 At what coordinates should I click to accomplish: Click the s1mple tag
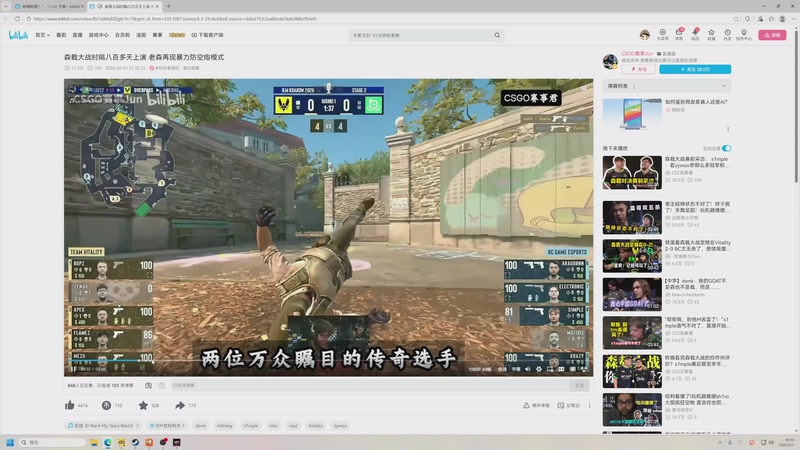tap(251, 426)
